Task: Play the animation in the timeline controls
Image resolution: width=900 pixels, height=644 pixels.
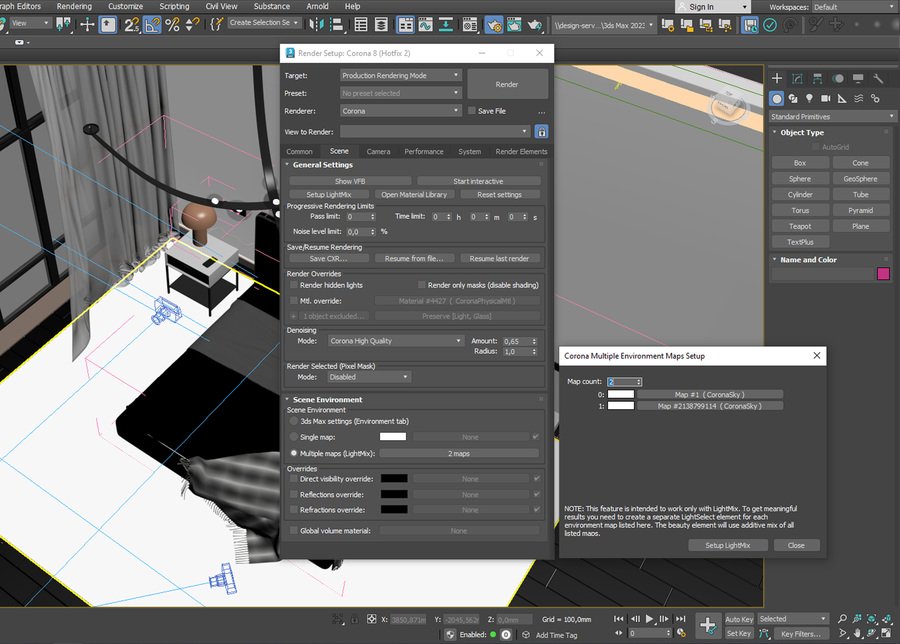Action: [650, 619]
